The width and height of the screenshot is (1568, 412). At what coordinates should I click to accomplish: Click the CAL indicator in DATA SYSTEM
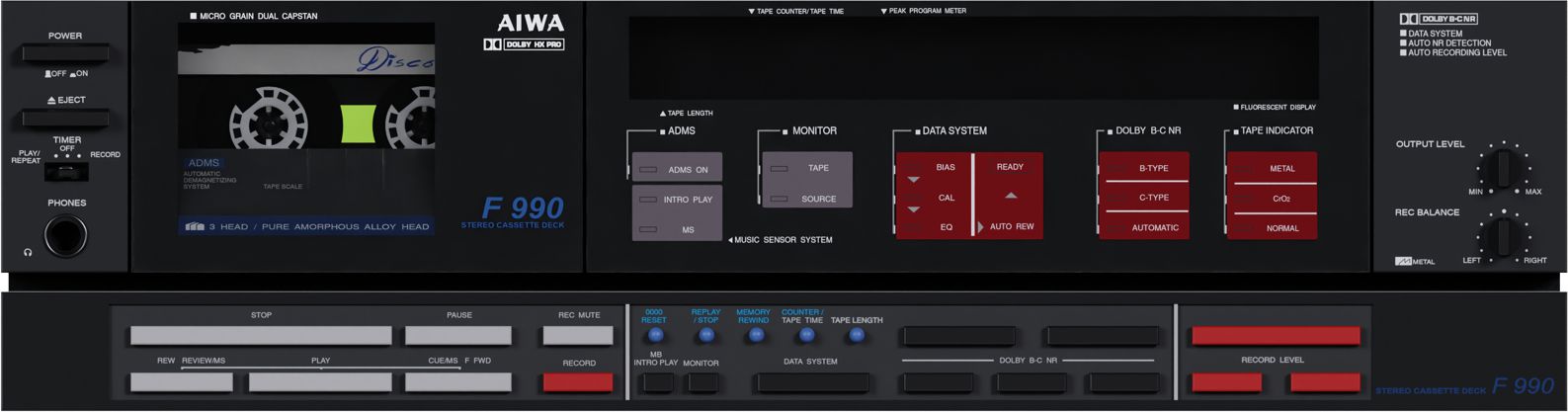946,198
